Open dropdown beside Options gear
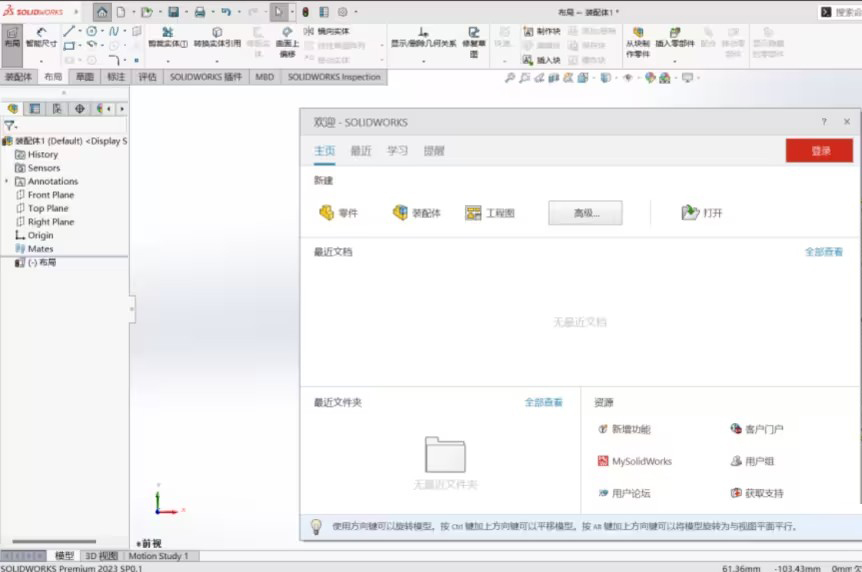Screen dimensions: 862x572 [356, 12]
